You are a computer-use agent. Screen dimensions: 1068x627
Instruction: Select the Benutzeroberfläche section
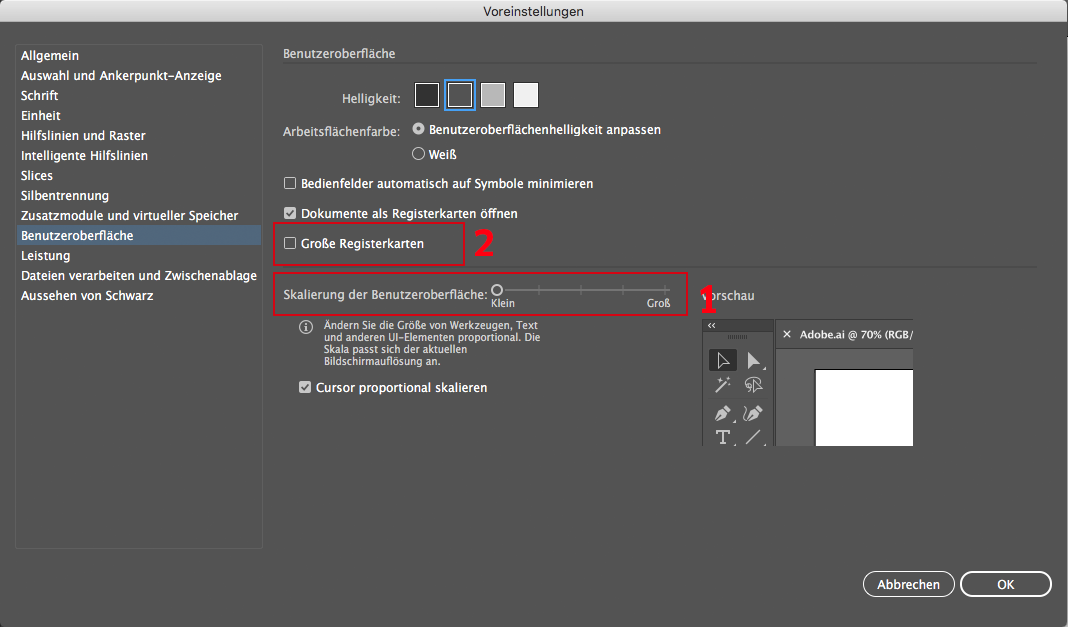tap(138, 236)
